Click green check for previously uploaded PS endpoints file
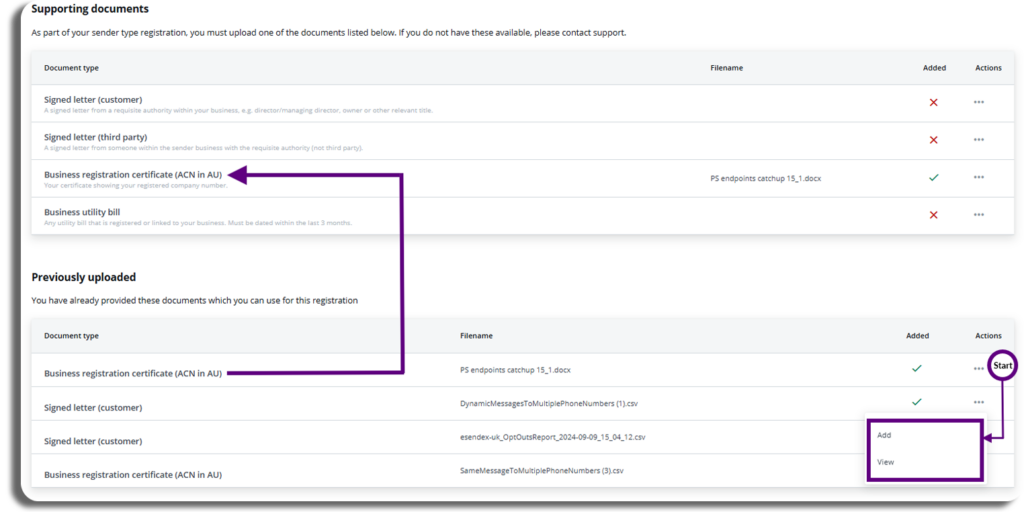 pos(917,369)
